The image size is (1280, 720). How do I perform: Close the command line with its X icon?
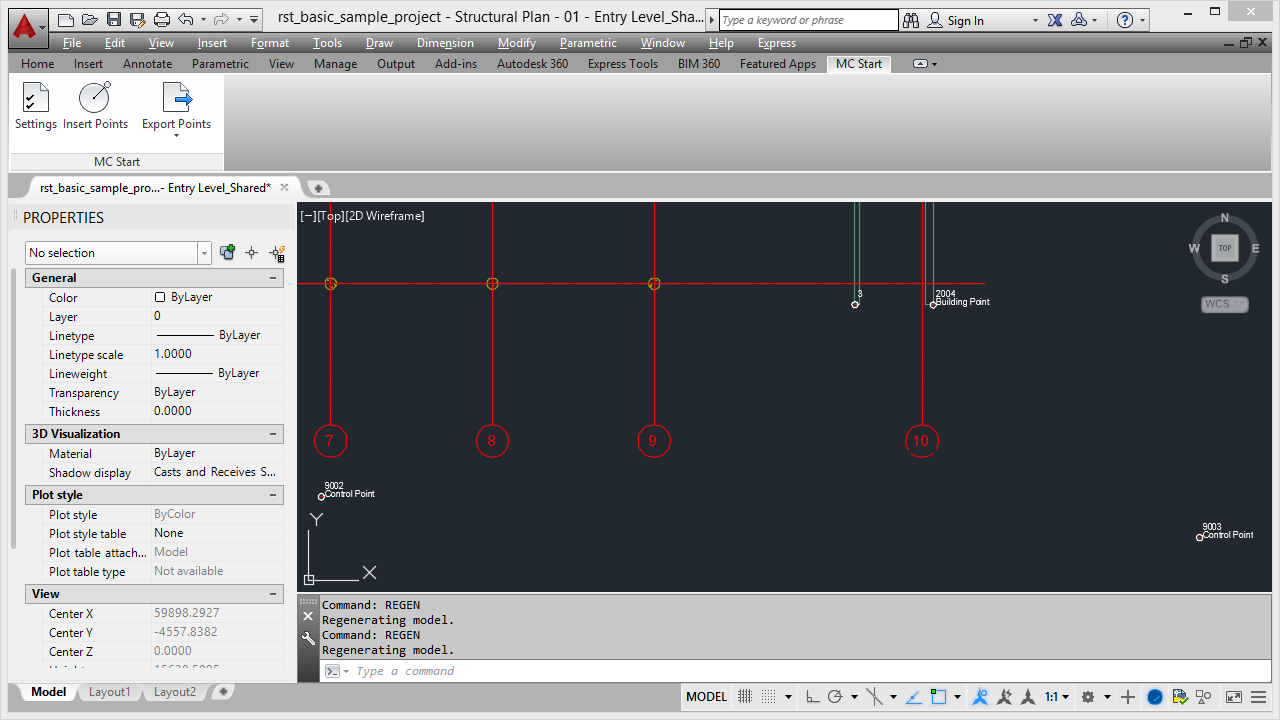pos(308,616)
